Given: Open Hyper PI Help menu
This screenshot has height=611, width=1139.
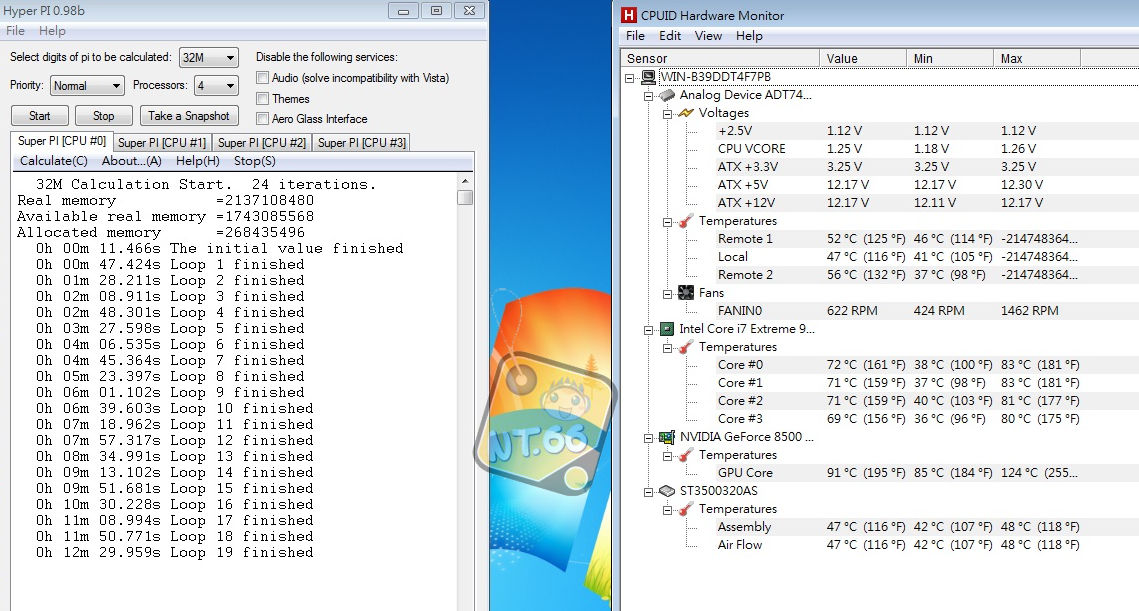Looking at the screenshot, I should 52,31.
